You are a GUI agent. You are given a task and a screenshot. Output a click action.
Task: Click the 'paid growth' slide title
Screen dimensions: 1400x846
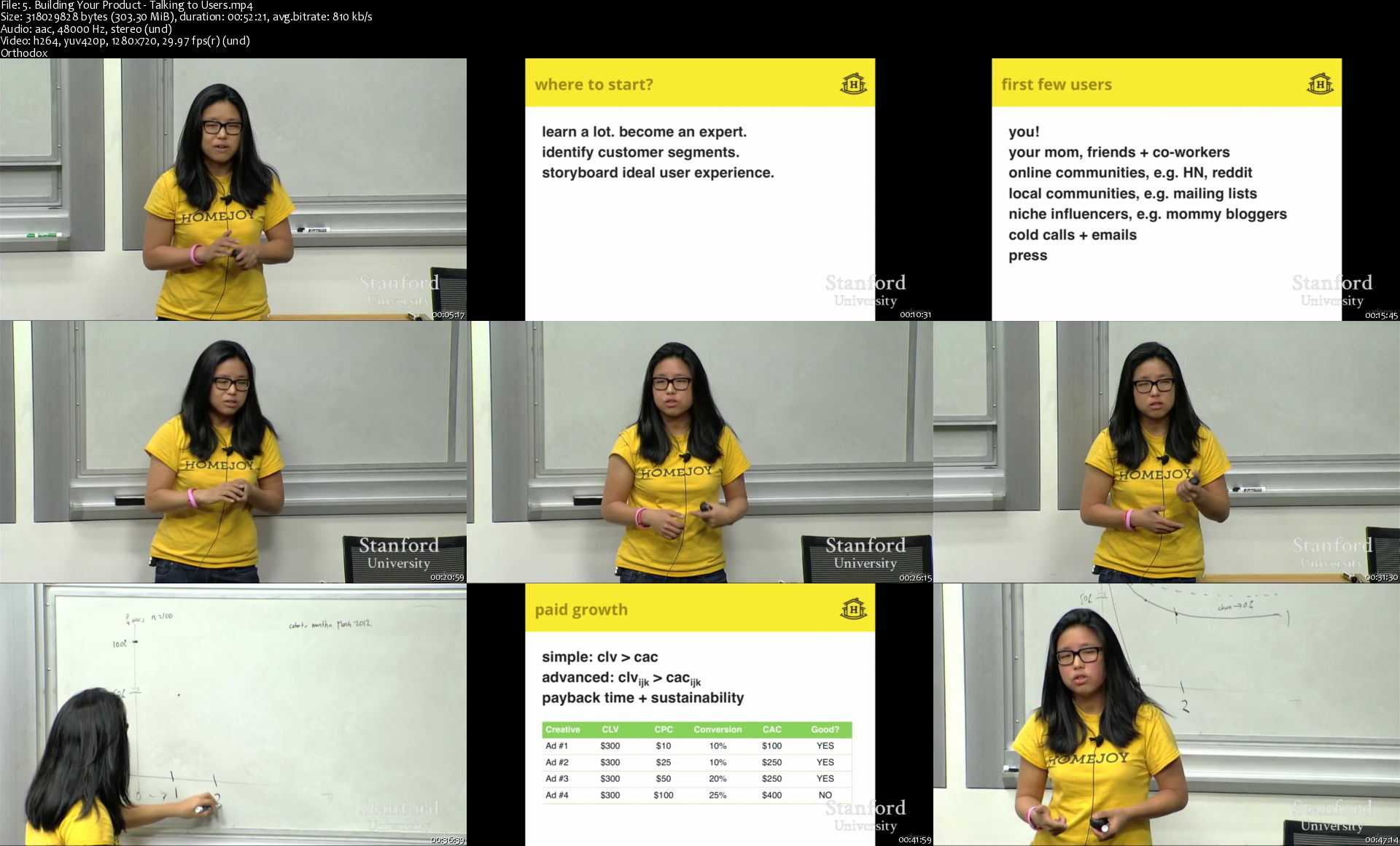581,610
